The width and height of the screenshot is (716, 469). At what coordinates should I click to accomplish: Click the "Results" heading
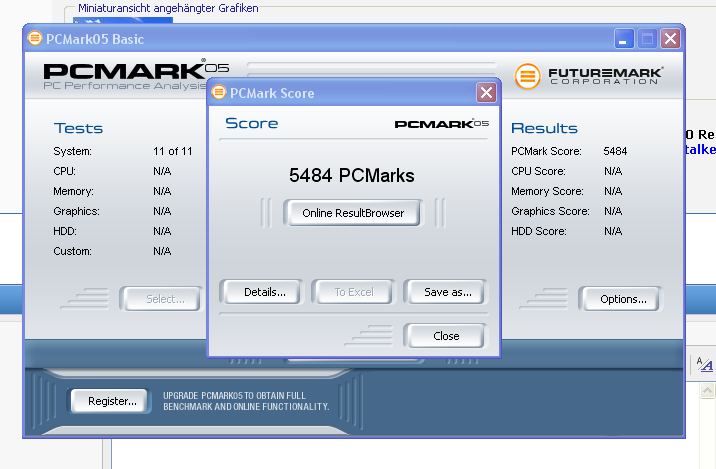coord(544,128)
